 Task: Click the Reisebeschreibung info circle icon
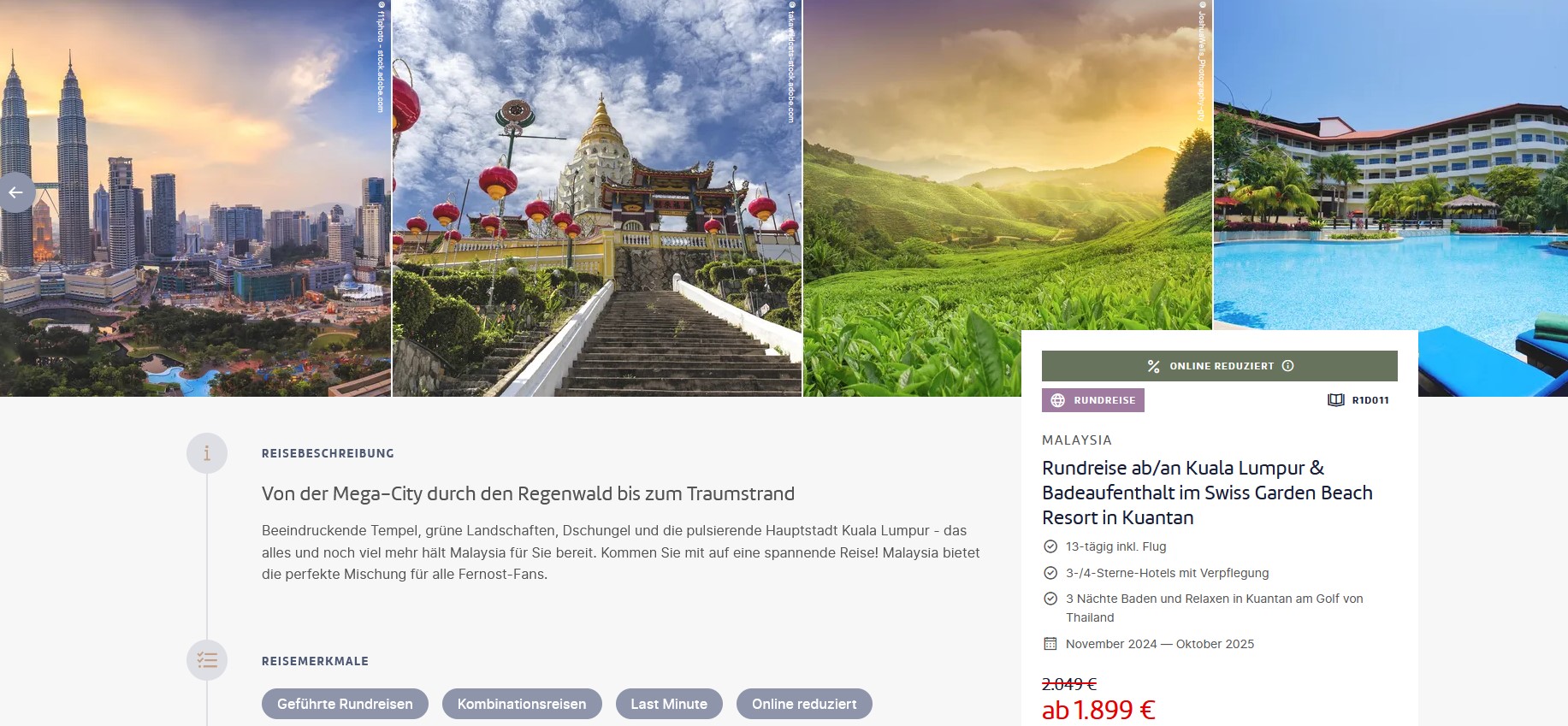click(x=207, y=453)
